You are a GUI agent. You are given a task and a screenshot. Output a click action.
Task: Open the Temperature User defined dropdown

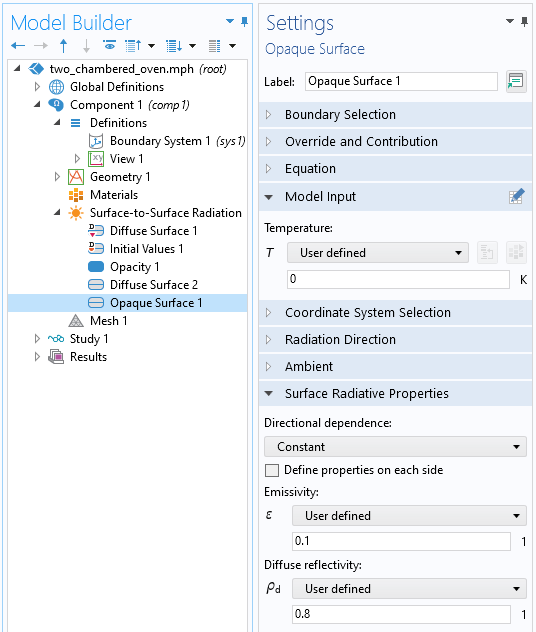click(x=378, y=253)
